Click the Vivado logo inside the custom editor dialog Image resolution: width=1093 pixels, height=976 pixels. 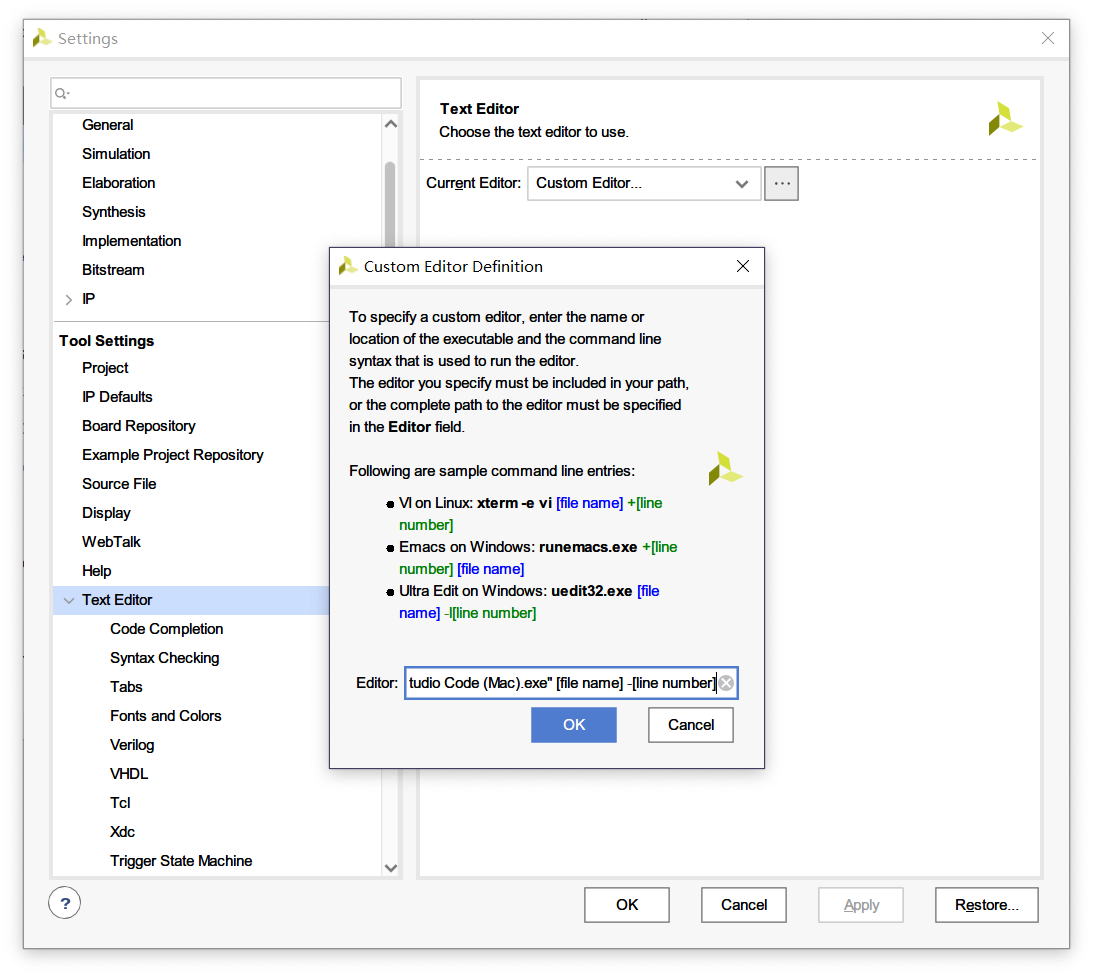coord(725,468)
